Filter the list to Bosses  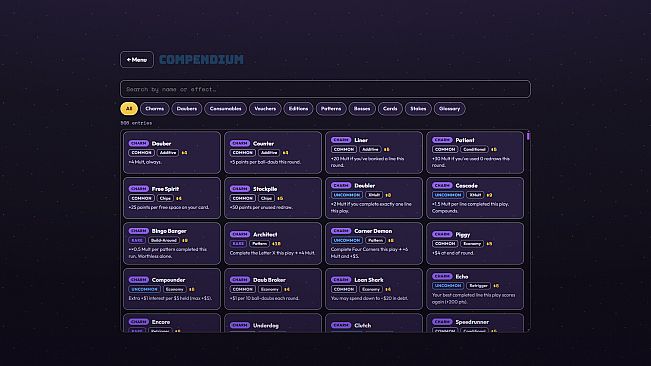pos(362,109)
